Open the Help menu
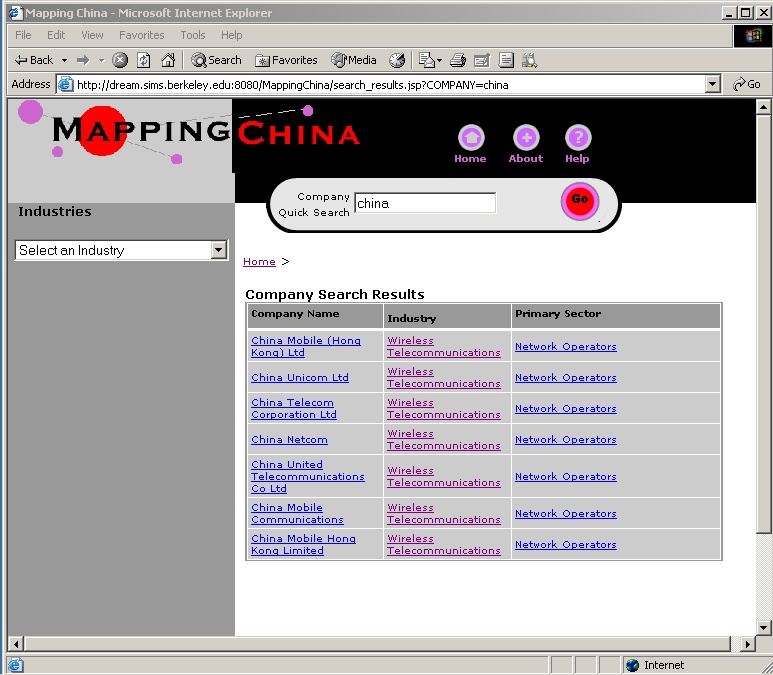The height and width of the screenshot is (675, 773). point(231,35)
